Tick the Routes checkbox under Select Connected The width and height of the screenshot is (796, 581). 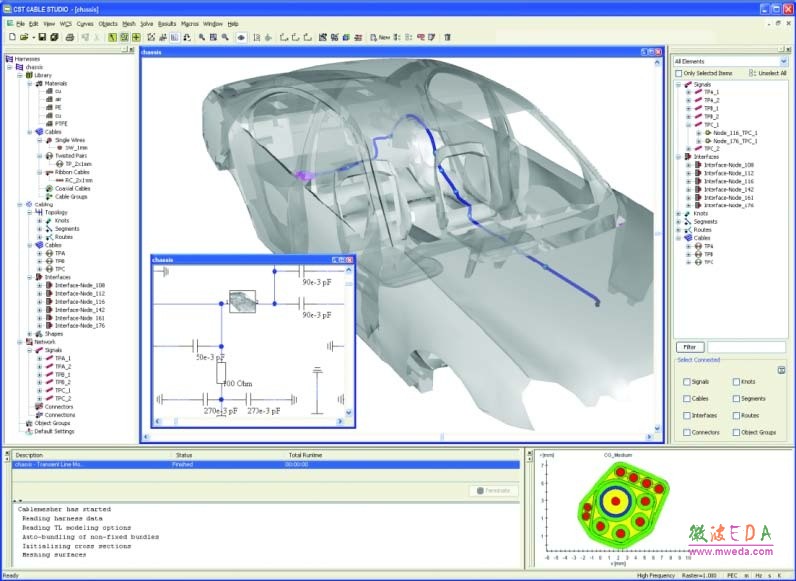pos(736,415)
